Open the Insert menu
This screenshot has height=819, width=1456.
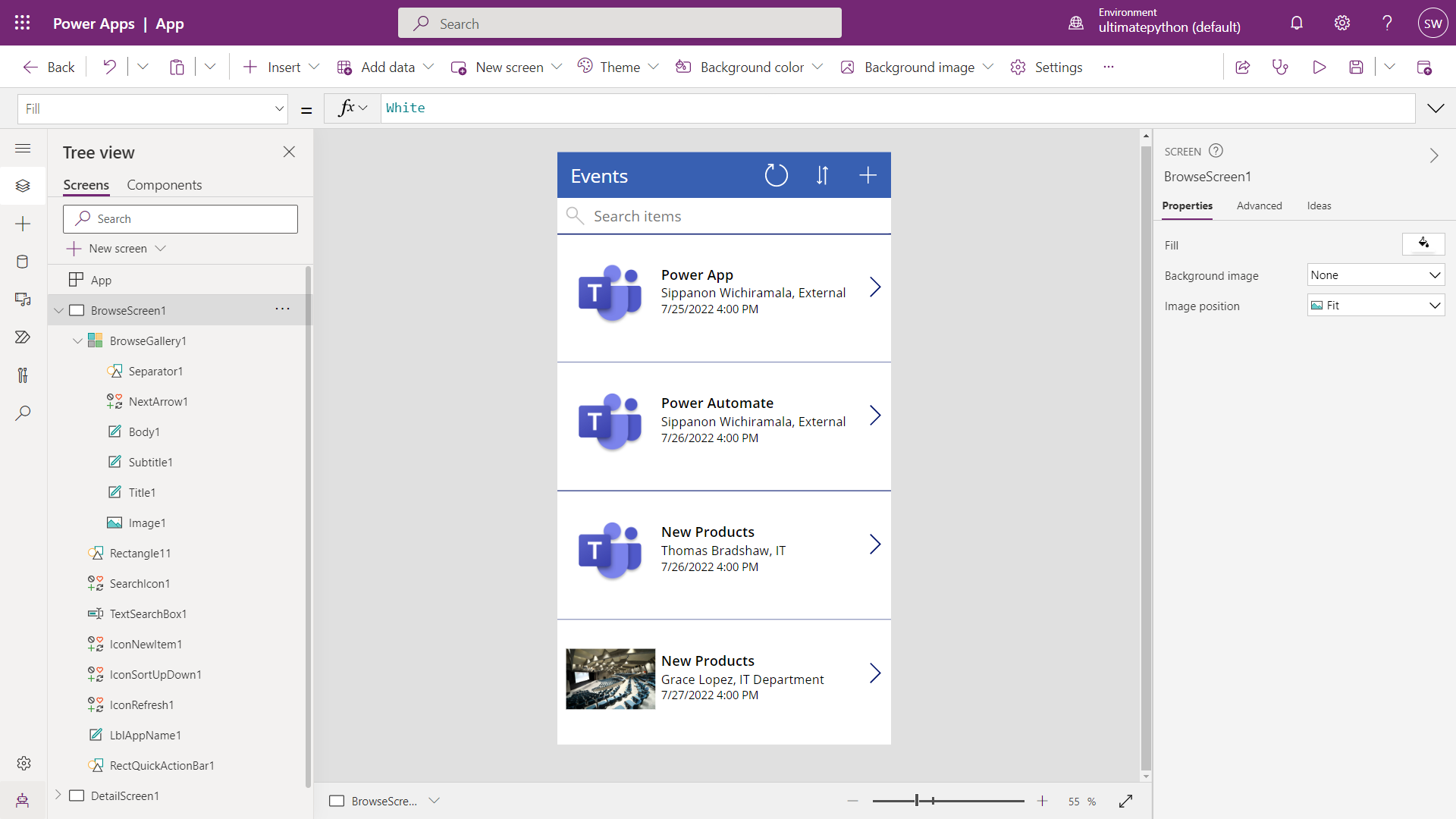(x=281, y=67)
